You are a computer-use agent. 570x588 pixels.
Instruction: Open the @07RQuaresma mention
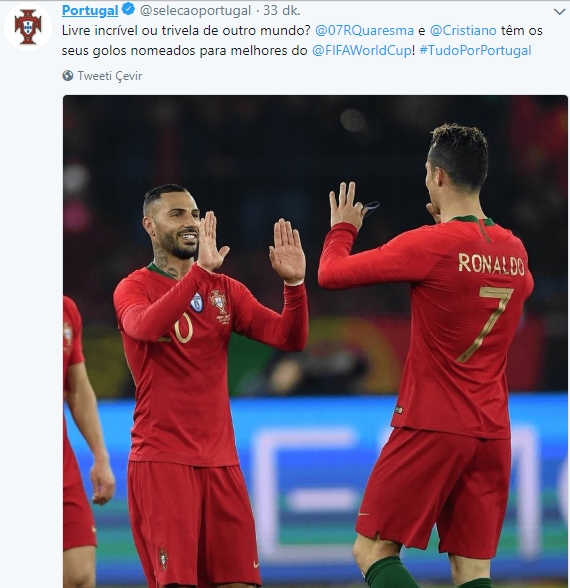coord(364,30)
